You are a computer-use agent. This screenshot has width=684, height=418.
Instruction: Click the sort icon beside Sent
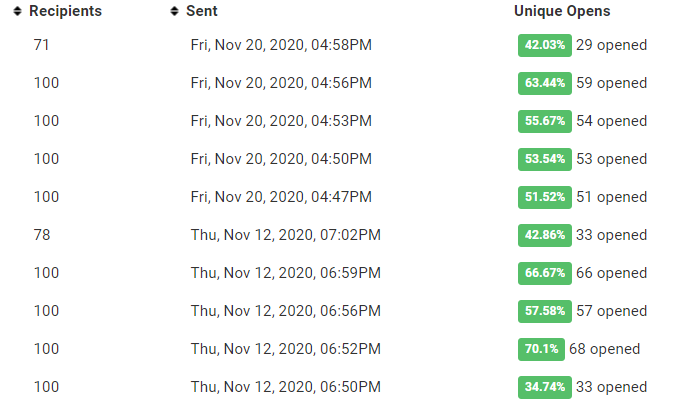176,11
